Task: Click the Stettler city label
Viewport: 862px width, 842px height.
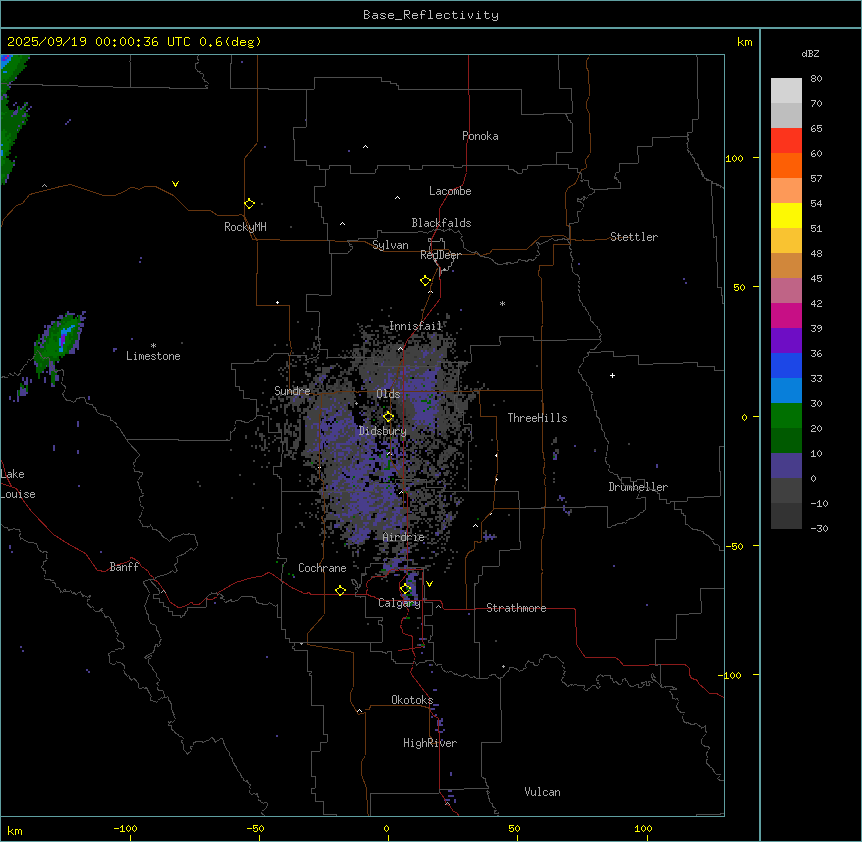Action: (634, 237)
